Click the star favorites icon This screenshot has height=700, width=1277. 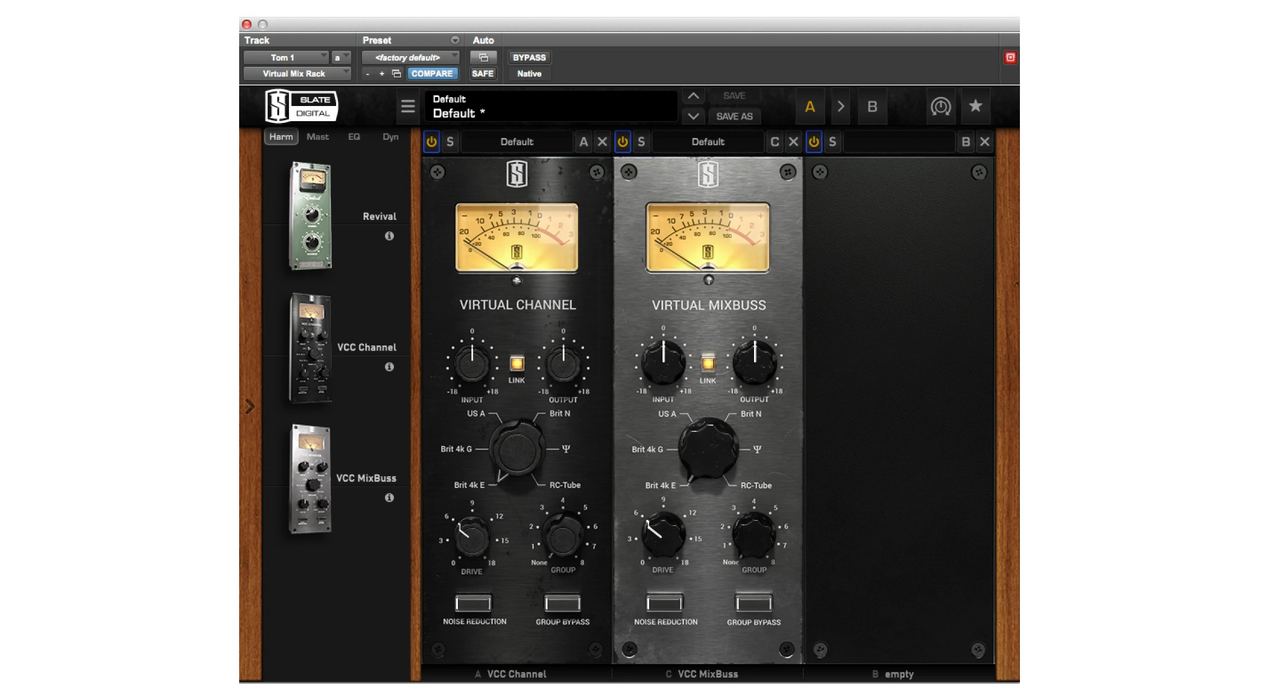coord(975,107)
